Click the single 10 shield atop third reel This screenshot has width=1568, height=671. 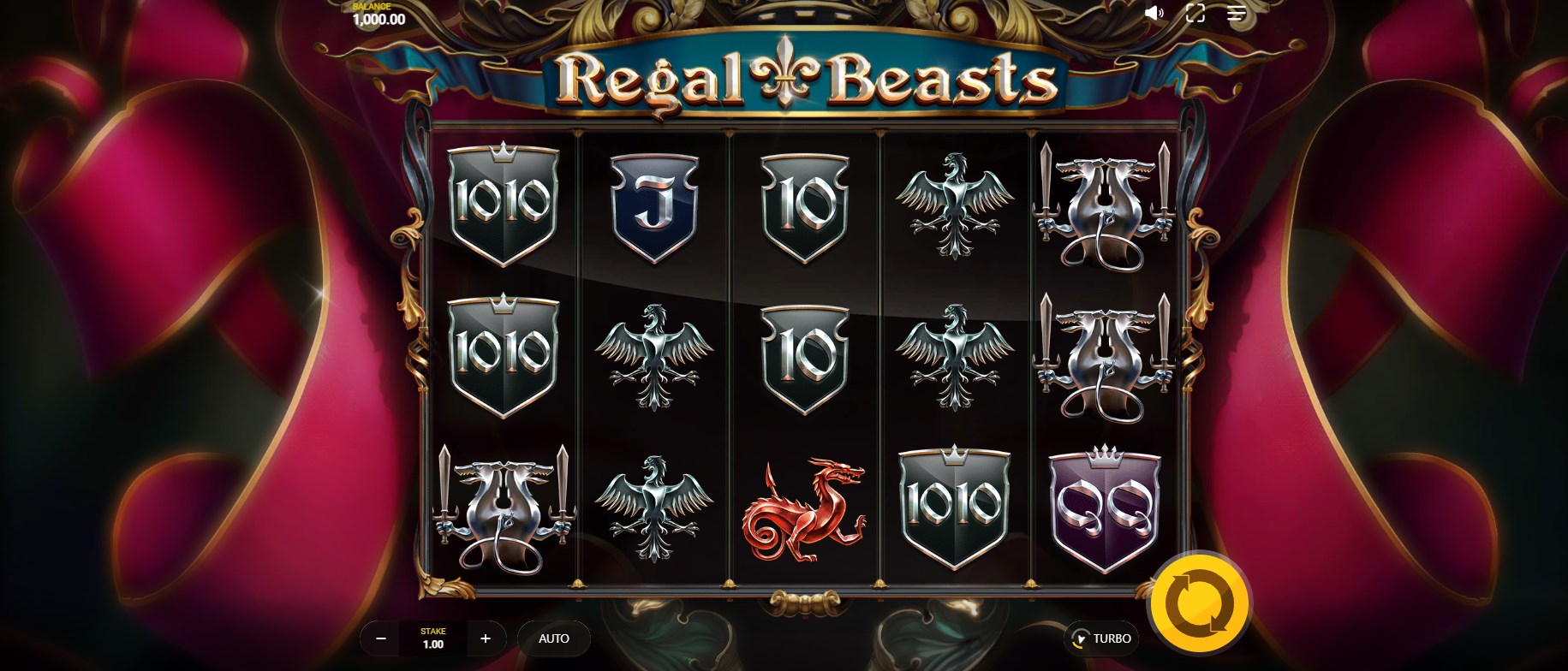tap(804, 207)
